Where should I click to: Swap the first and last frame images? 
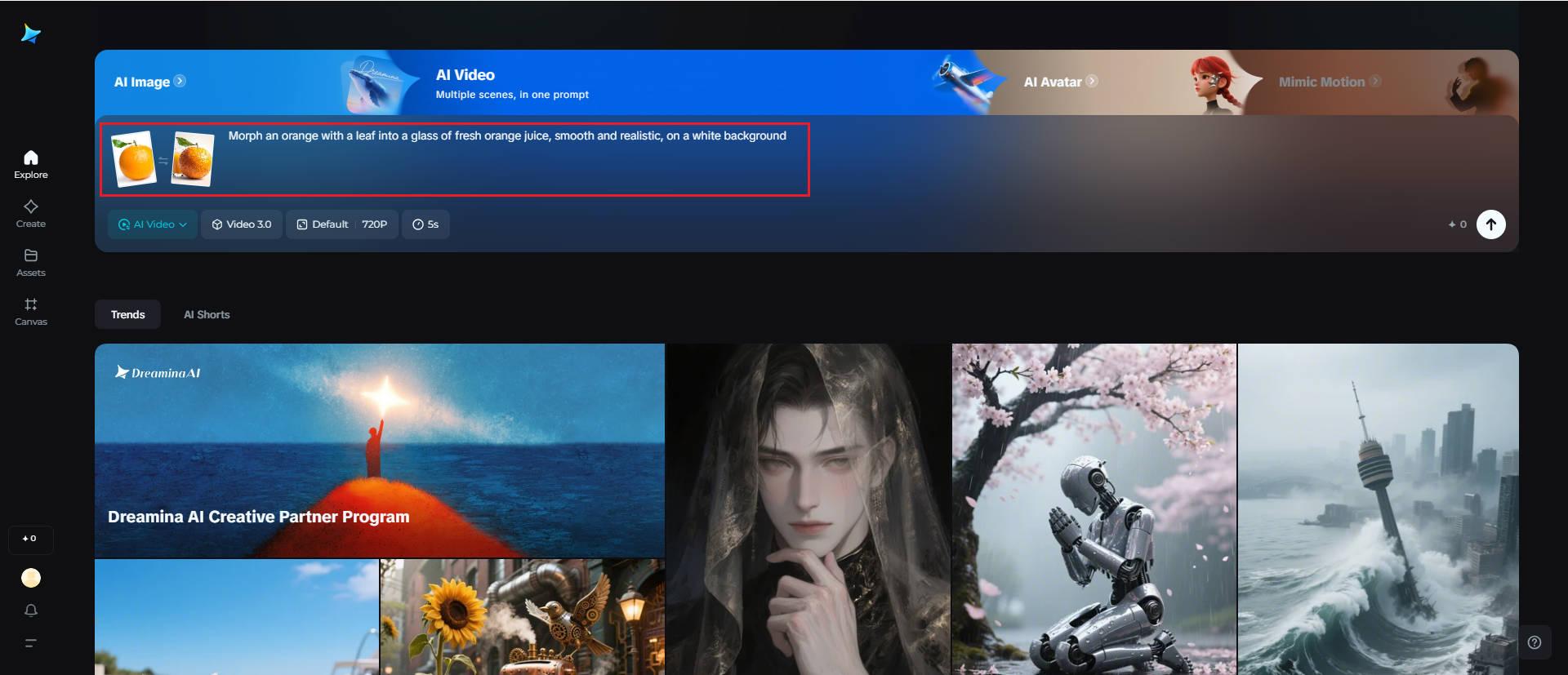click(x=163, y=161)
